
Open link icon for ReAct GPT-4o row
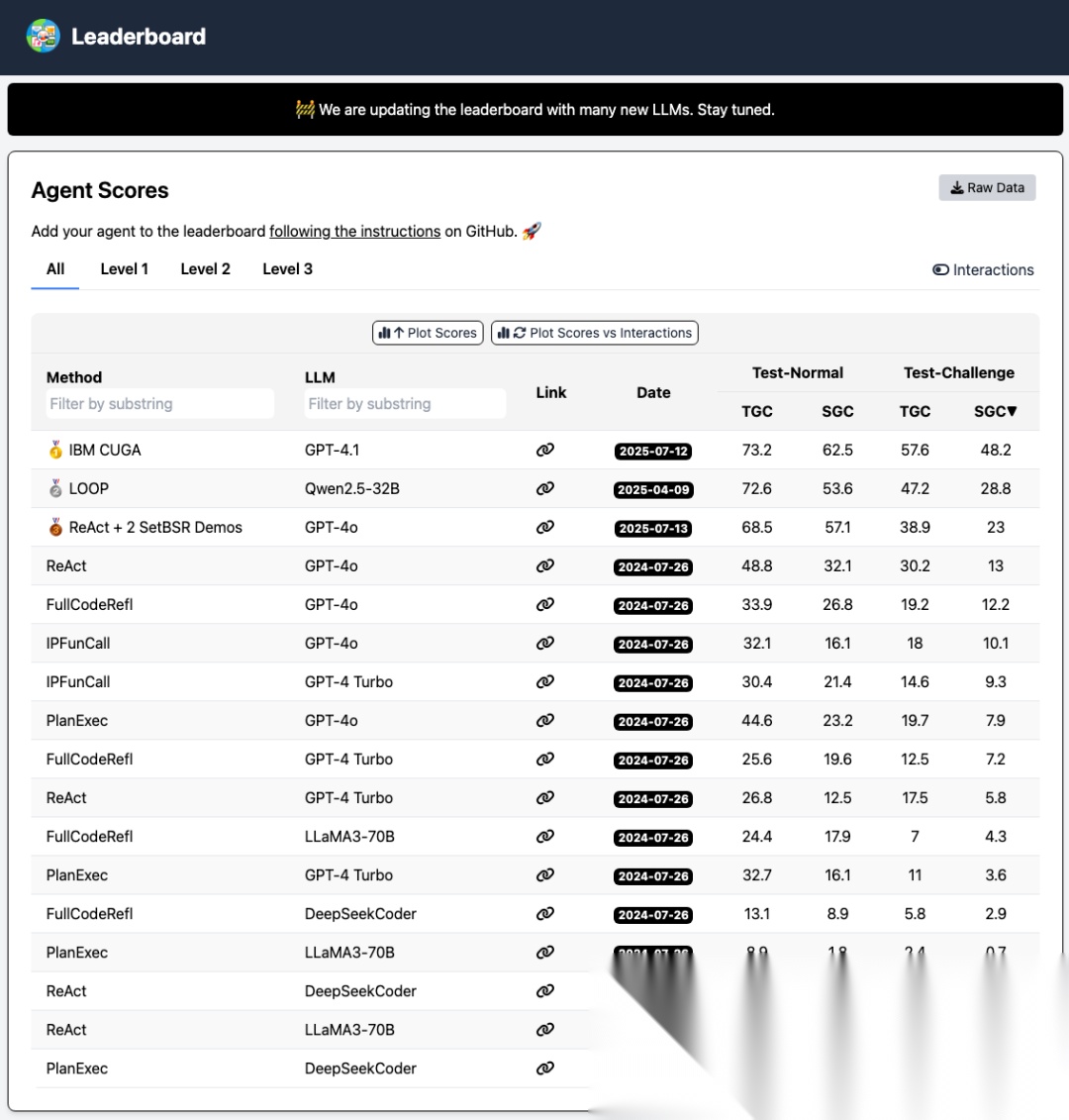click(544, 565)
